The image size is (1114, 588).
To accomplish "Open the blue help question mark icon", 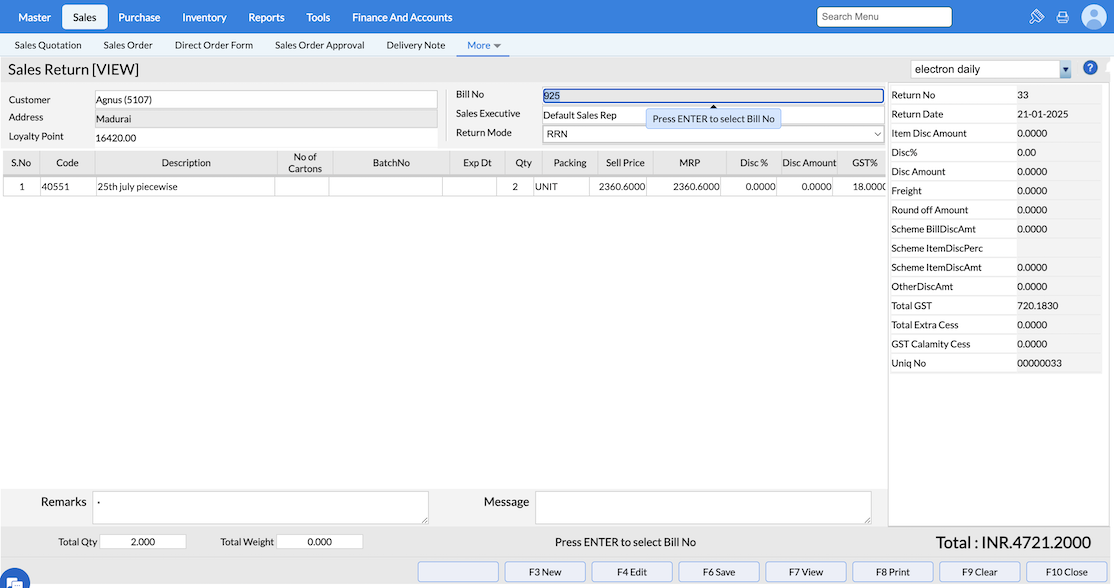I will 1090,68.
